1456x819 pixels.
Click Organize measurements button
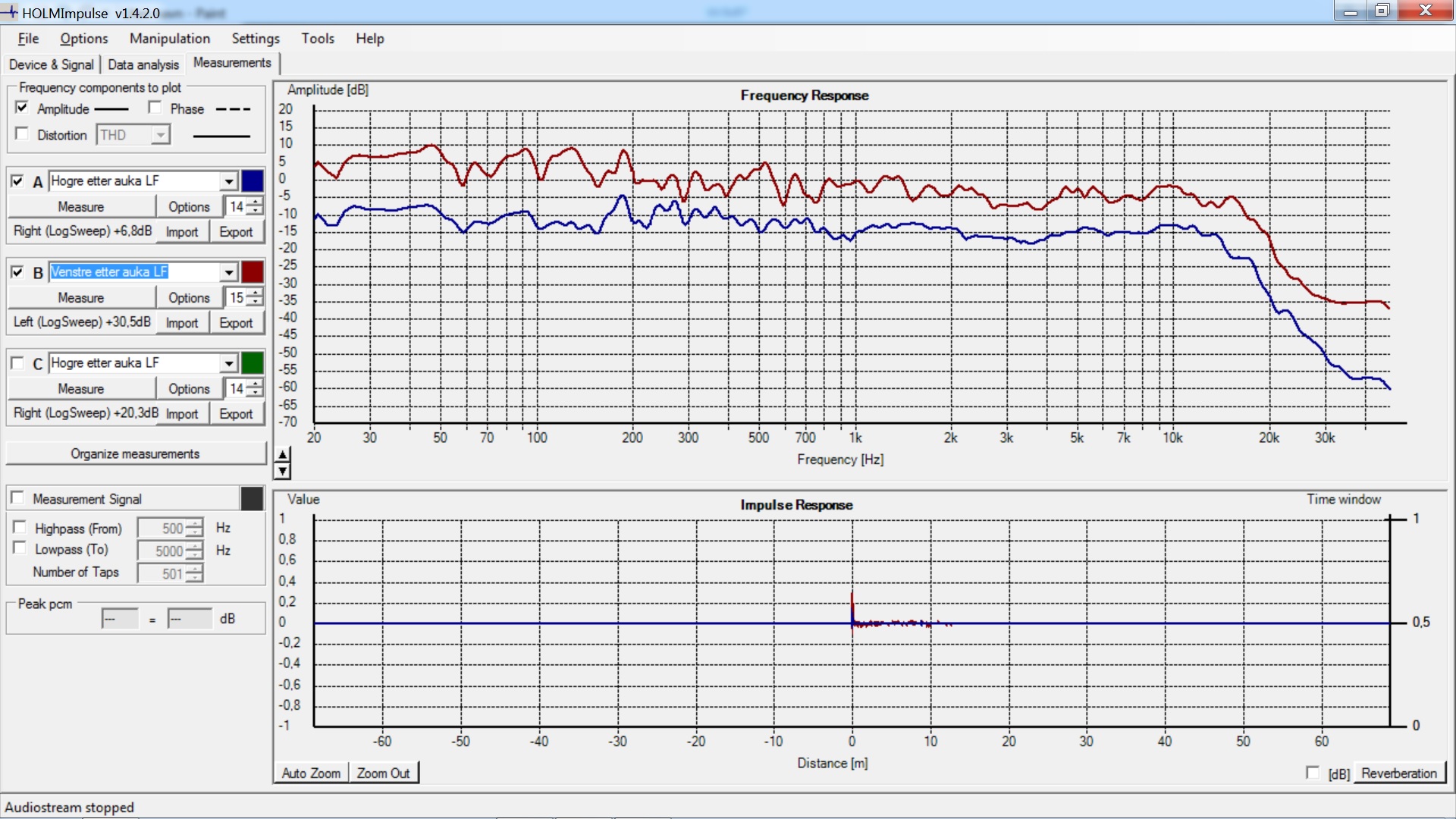(136, 453)
